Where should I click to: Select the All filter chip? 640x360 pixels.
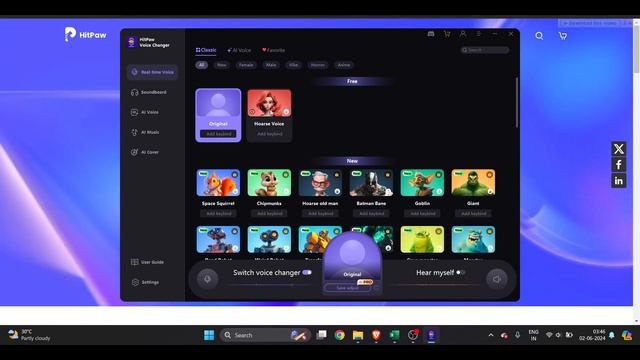tap(202, 65)
